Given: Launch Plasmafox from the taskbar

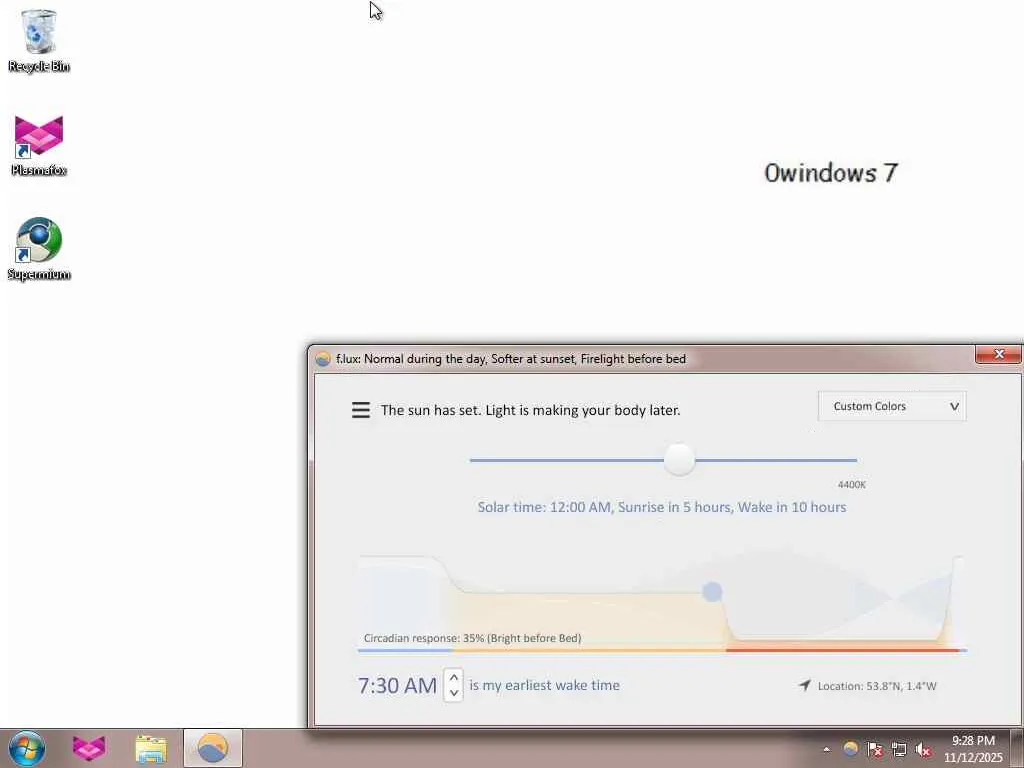Looking at the screenshot, I should [x=89, y=748].
